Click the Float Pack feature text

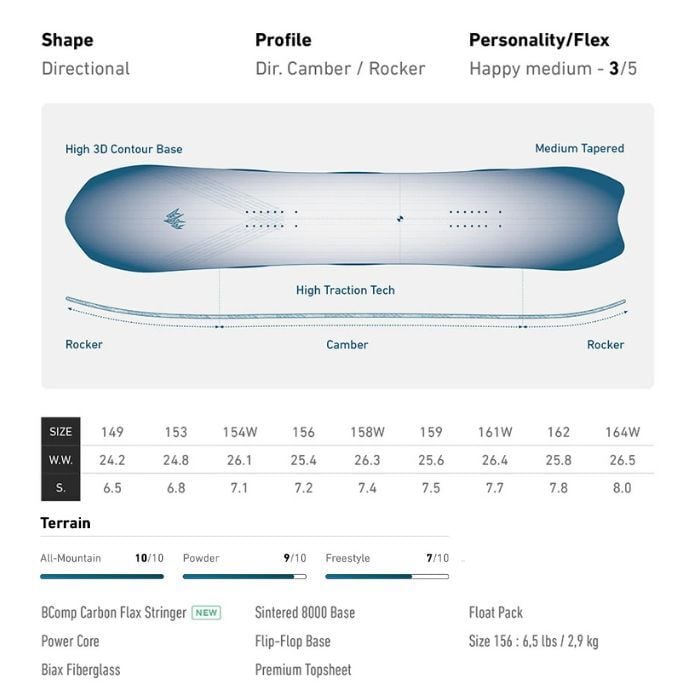tap(496, 612)
